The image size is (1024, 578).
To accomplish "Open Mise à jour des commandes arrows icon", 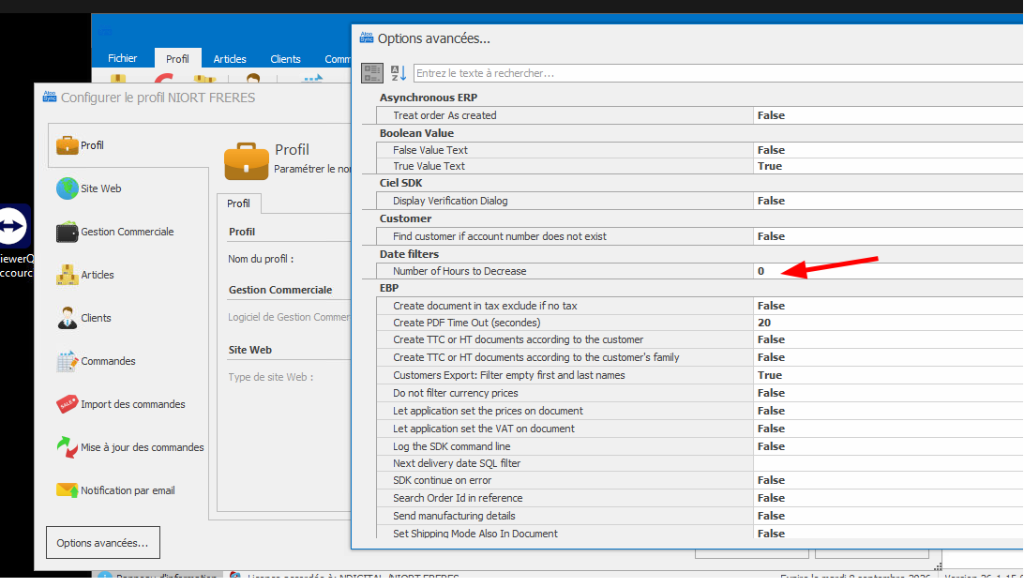I will pyautogui.click(x=67, y=447).
